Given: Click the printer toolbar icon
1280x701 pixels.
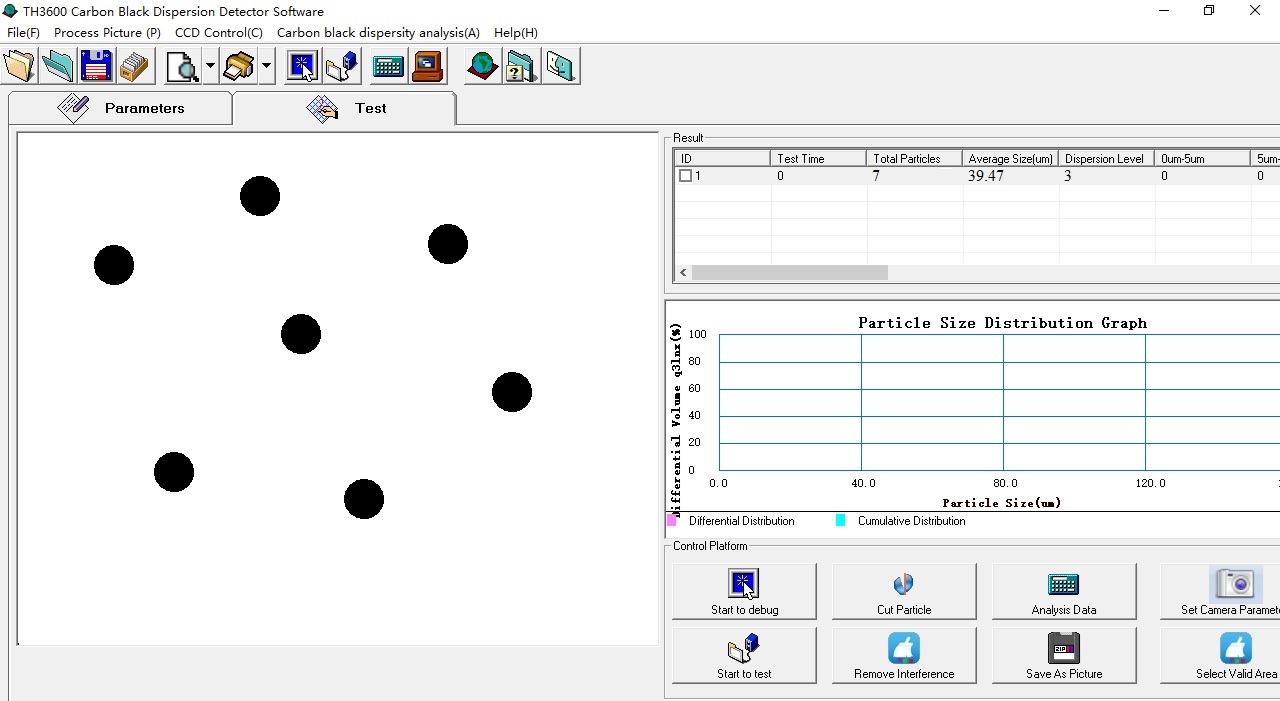Looking at the screenshot, I should coord(239,67).
